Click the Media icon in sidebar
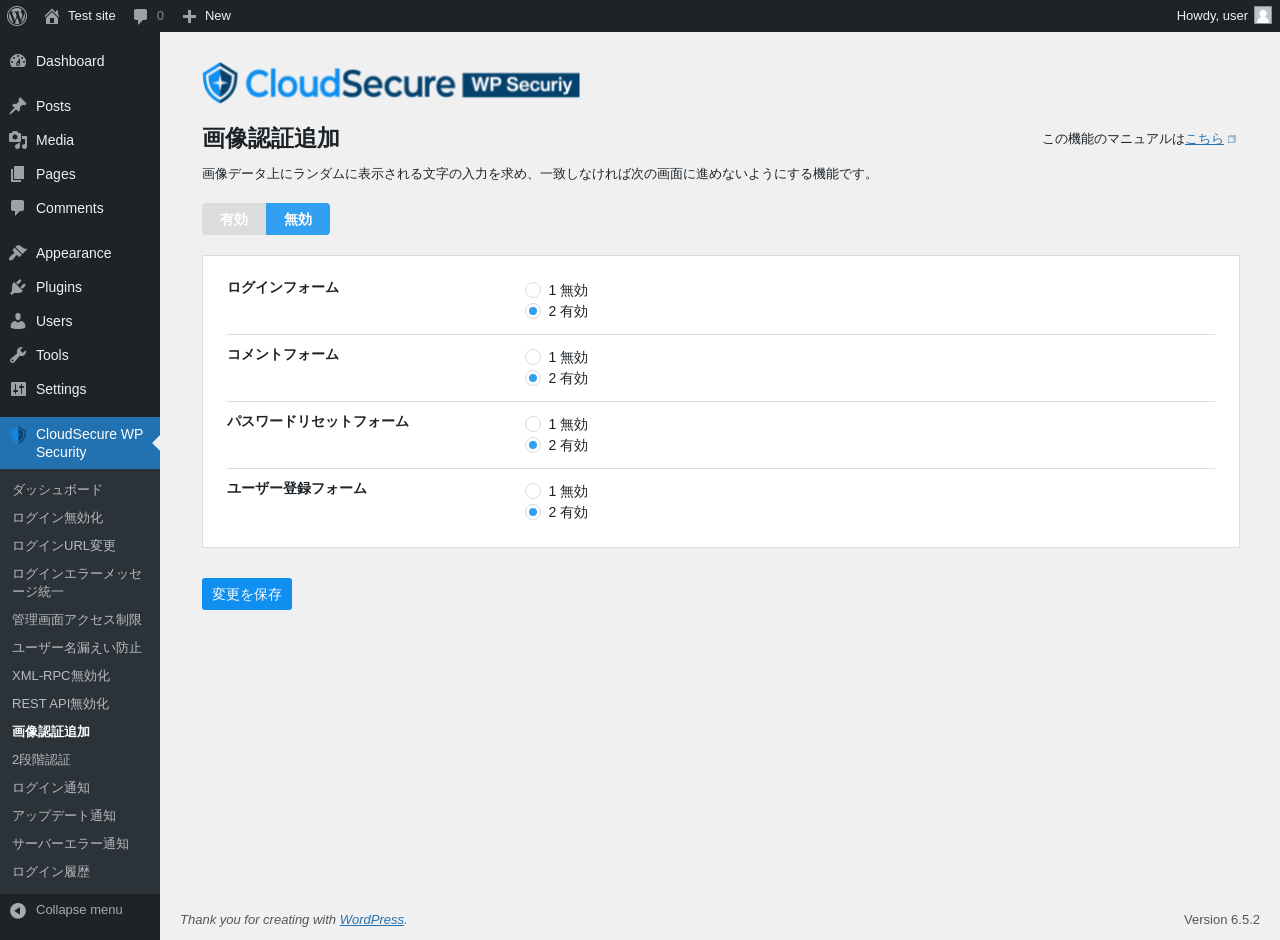Screen dimensions: 1280x940 pos(18,140)
